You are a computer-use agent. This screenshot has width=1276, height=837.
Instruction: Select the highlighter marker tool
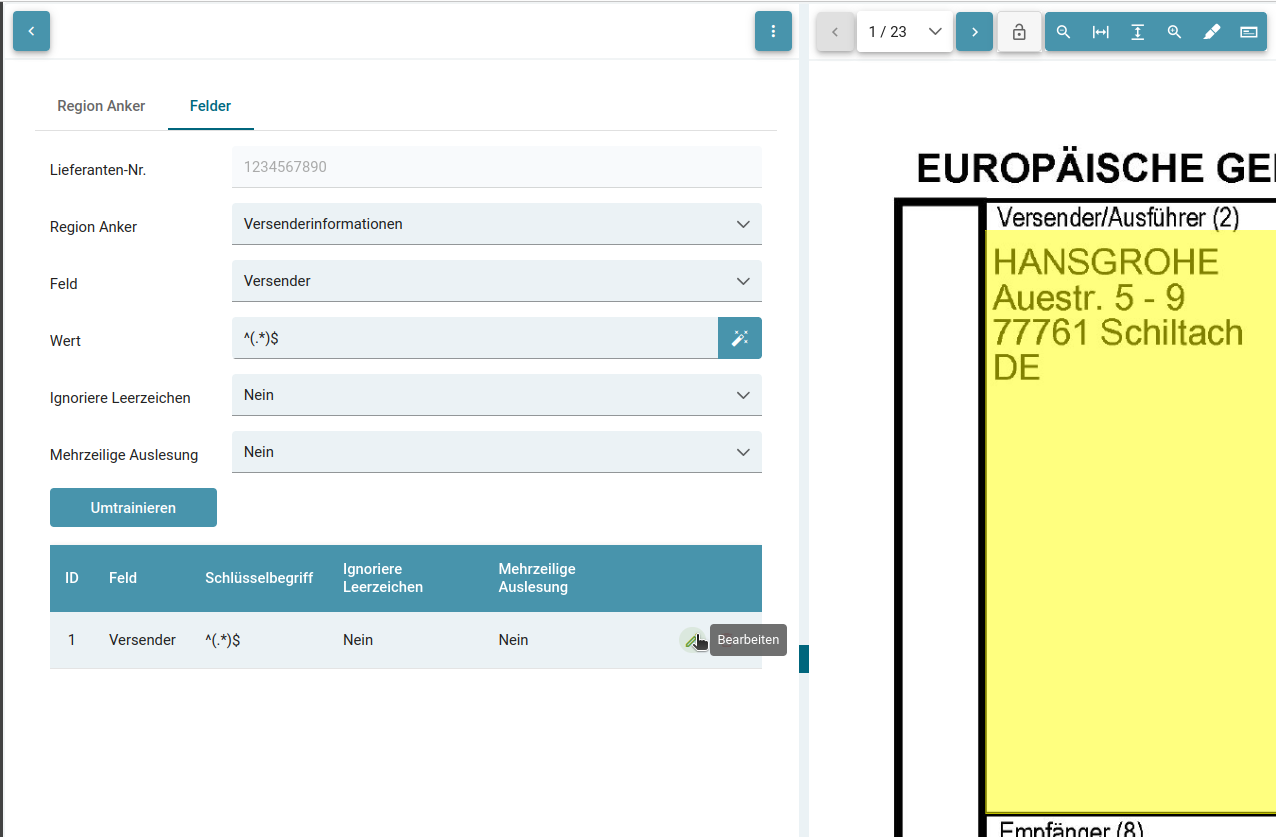point(1211,32)
